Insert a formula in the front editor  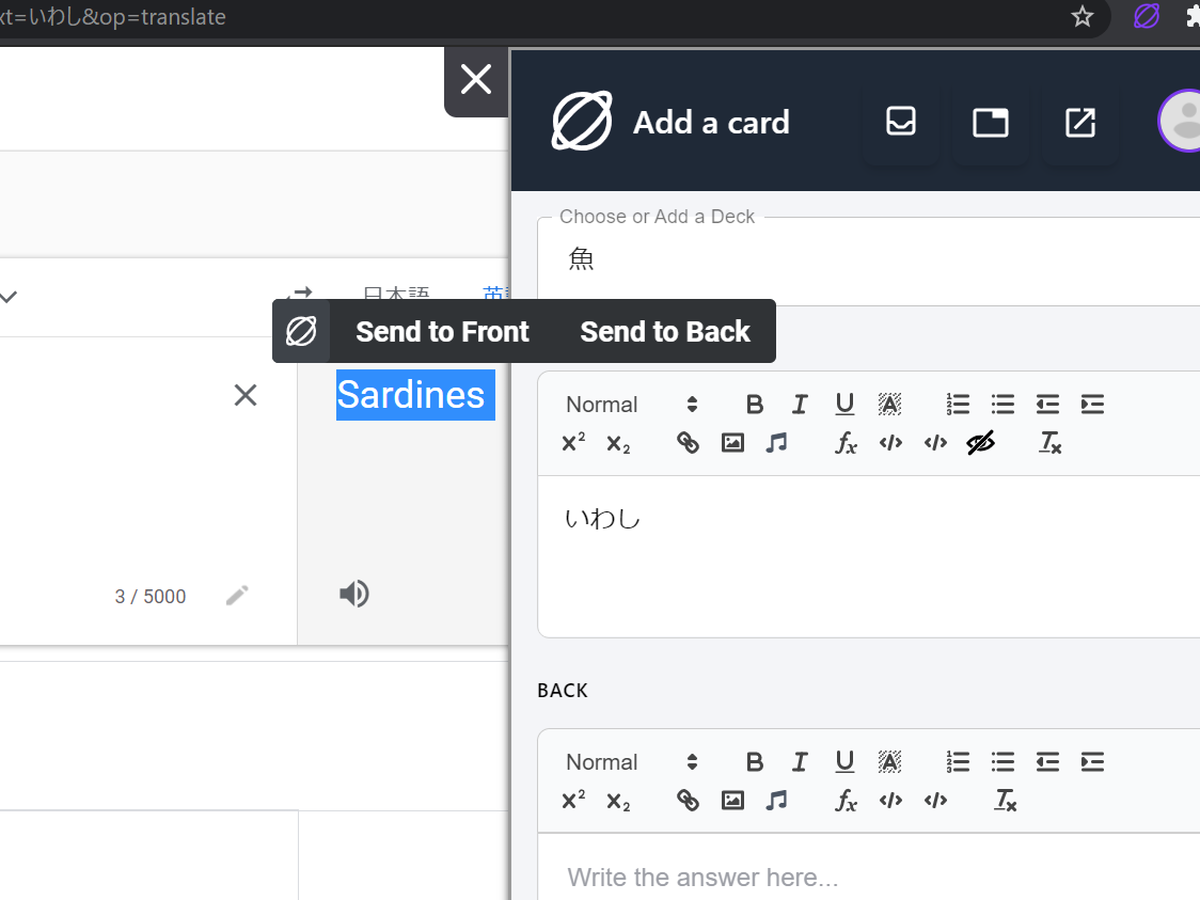846,443
